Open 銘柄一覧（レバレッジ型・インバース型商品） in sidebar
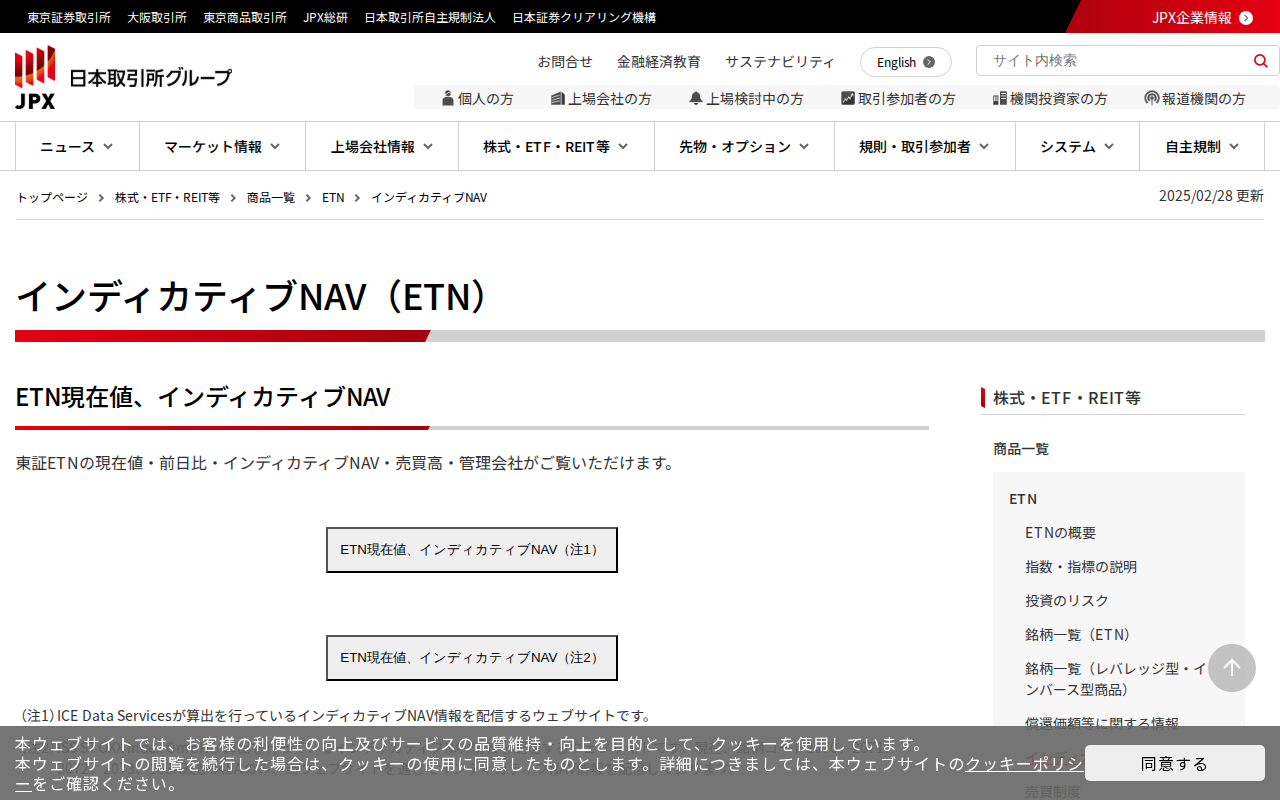Image resolution: width=1280 pixels, height=800 pixels. tap(1116, 679)
